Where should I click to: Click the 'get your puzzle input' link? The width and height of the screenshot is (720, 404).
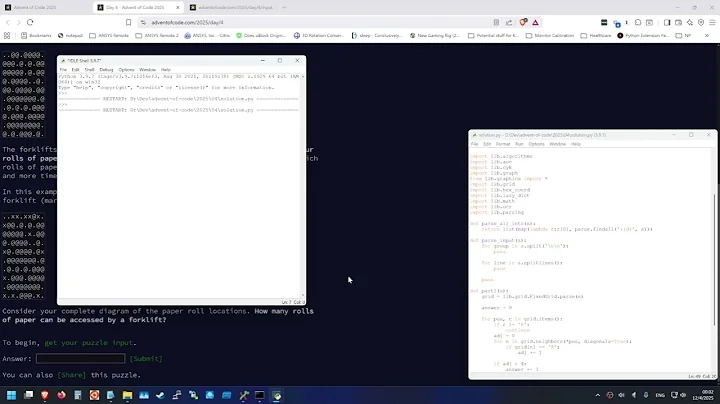tap(89, 343)
